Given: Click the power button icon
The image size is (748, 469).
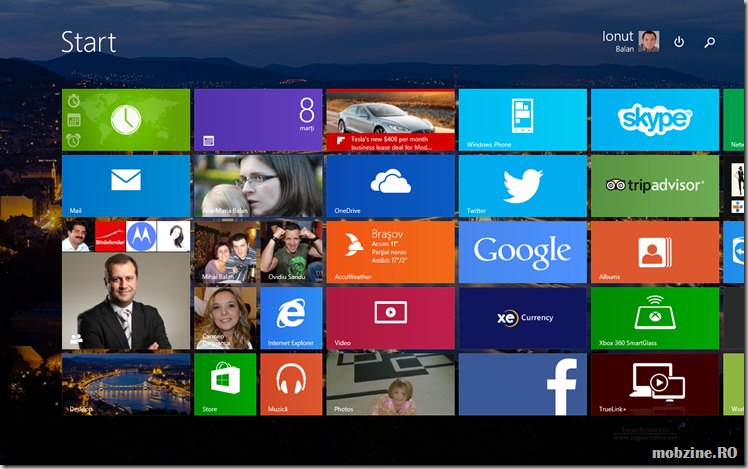Looking at the screenshot, I should pyautogui.click(x=679, y=42).
